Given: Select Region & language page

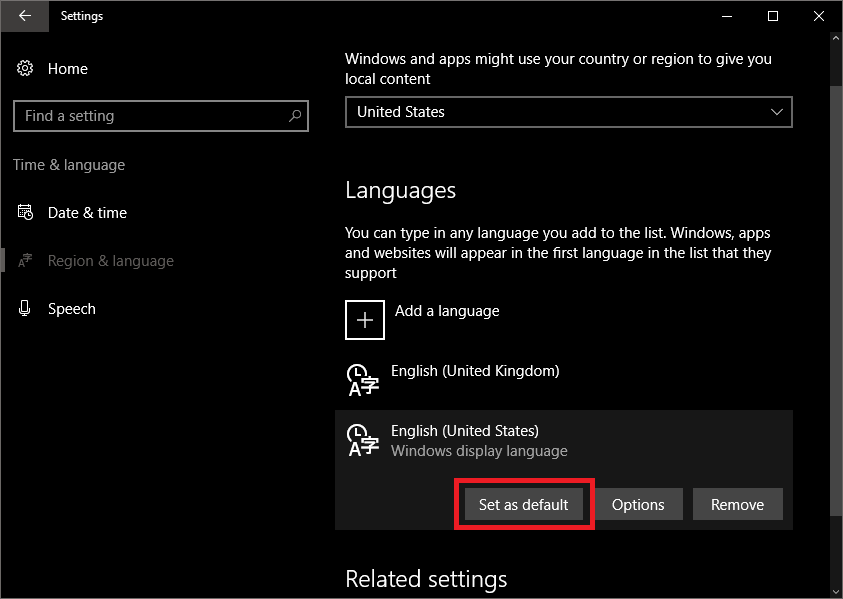Looking at the screenshot, I should pos(111,261).
